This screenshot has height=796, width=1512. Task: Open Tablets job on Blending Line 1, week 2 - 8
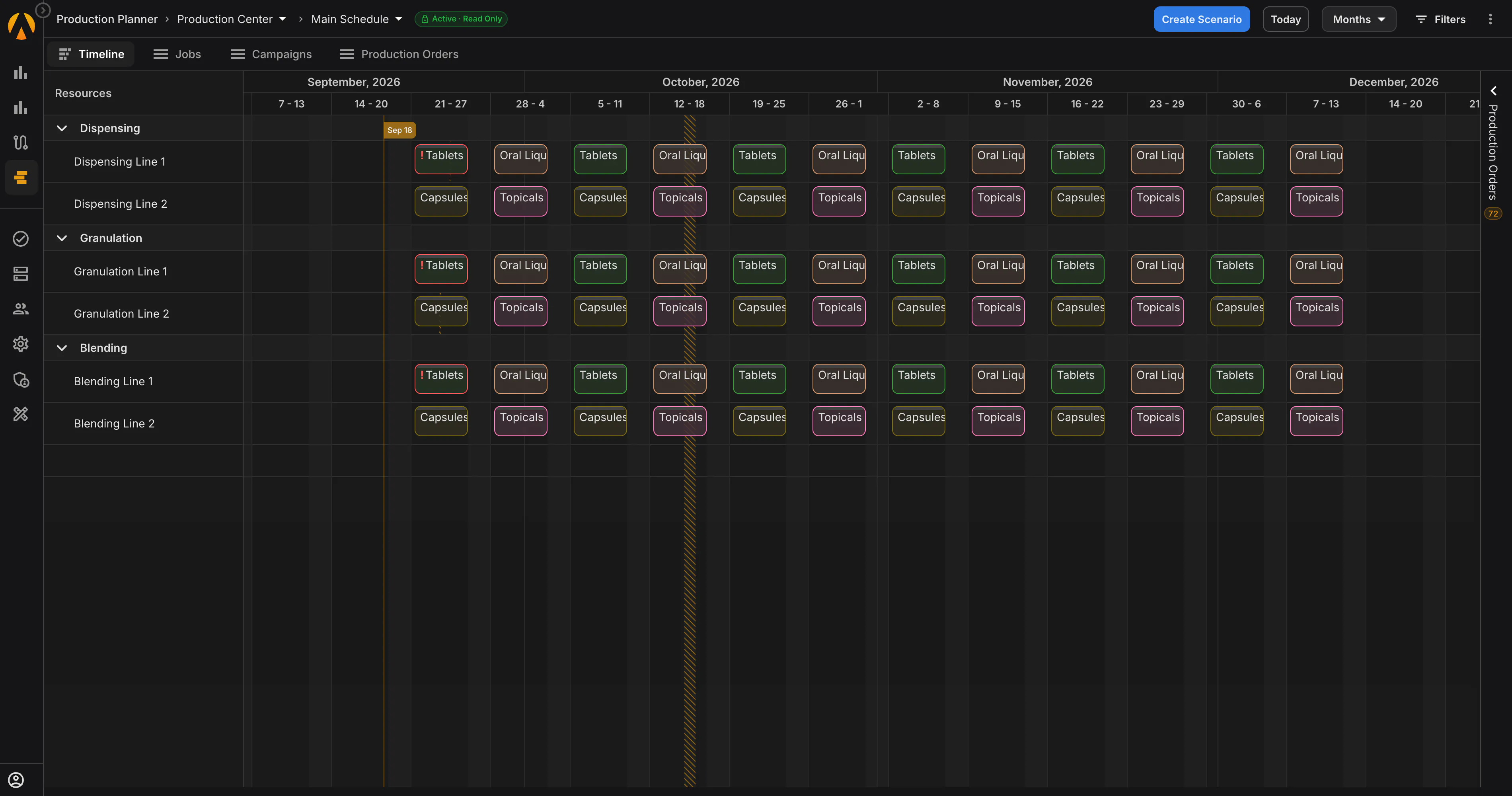919,378
